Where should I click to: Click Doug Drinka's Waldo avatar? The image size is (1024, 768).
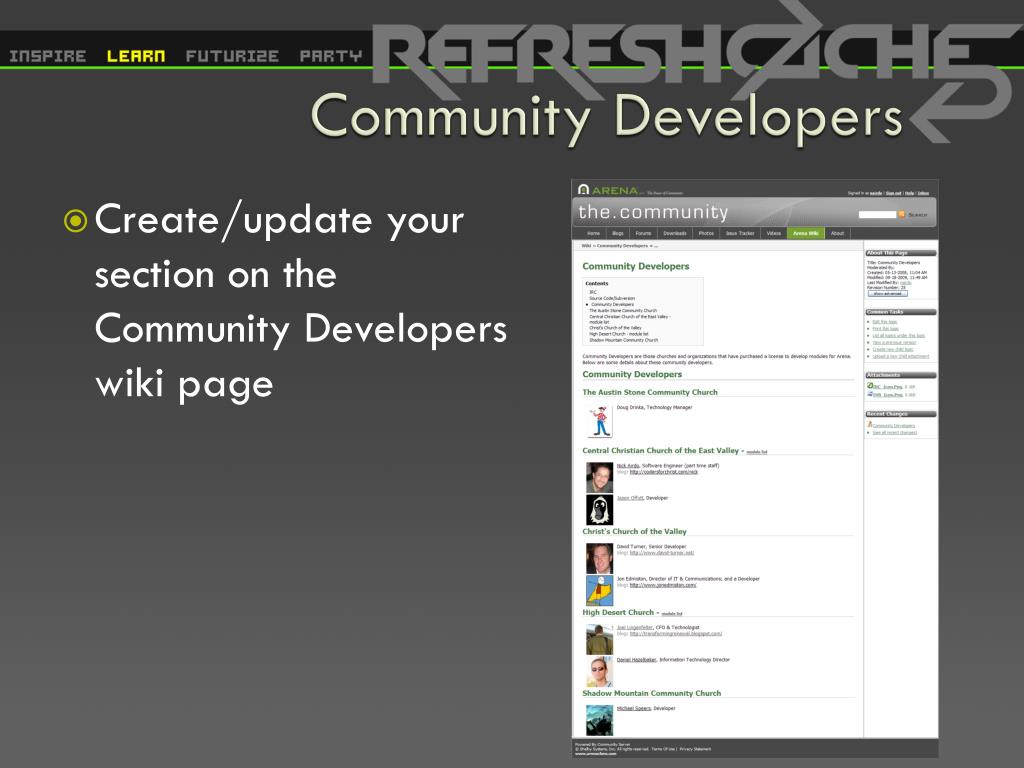[600, 421]
